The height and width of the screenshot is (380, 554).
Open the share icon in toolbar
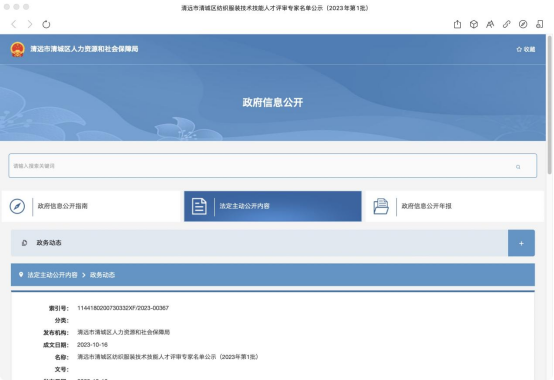point(457,24)
